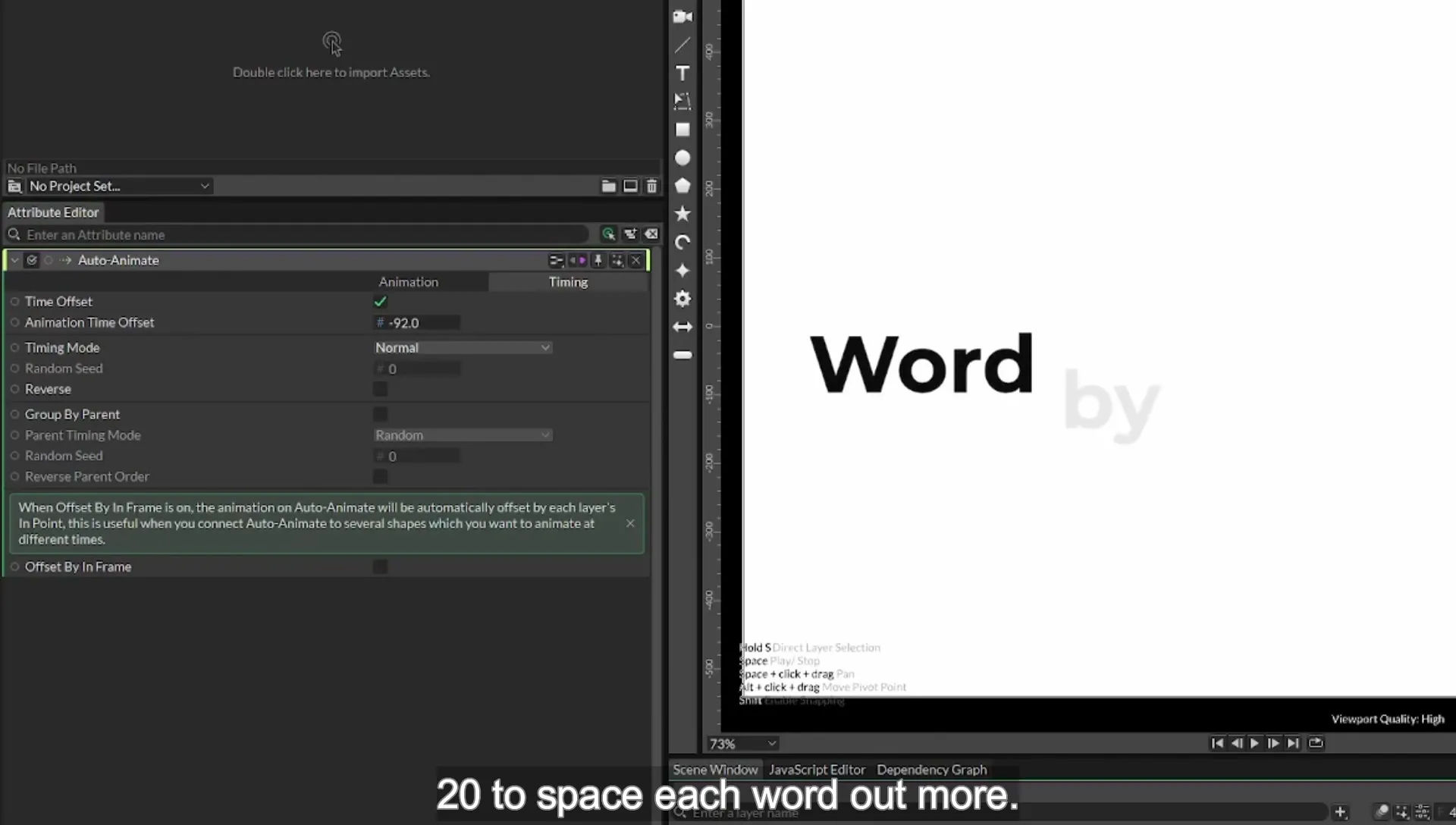Screen dimensions: 1456x825
Task: Click the Play button in playback controls
Action: 1254,743
